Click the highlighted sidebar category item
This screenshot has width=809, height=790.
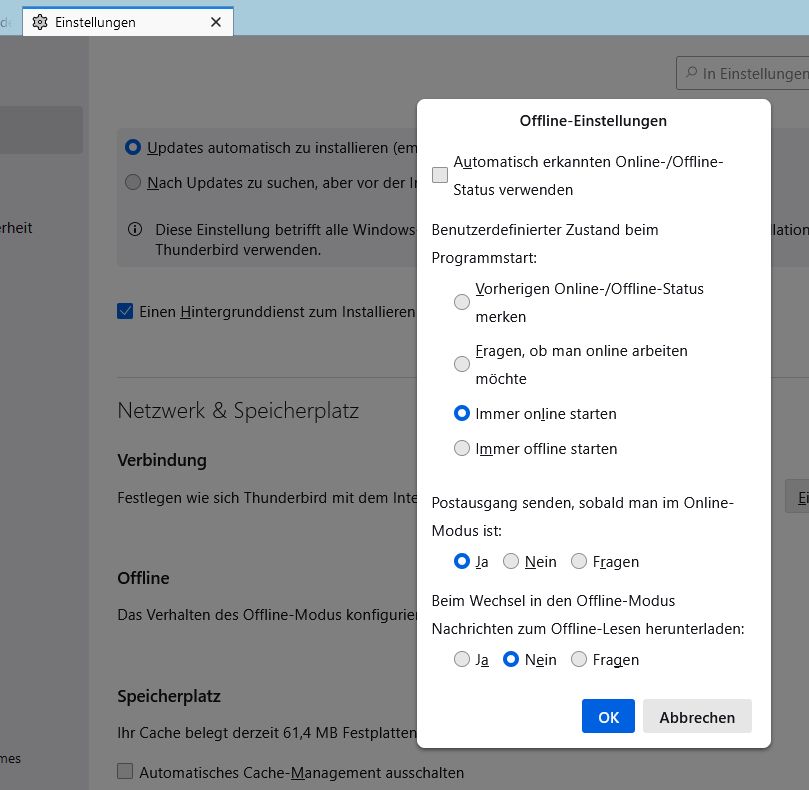[x=41, y=130]
